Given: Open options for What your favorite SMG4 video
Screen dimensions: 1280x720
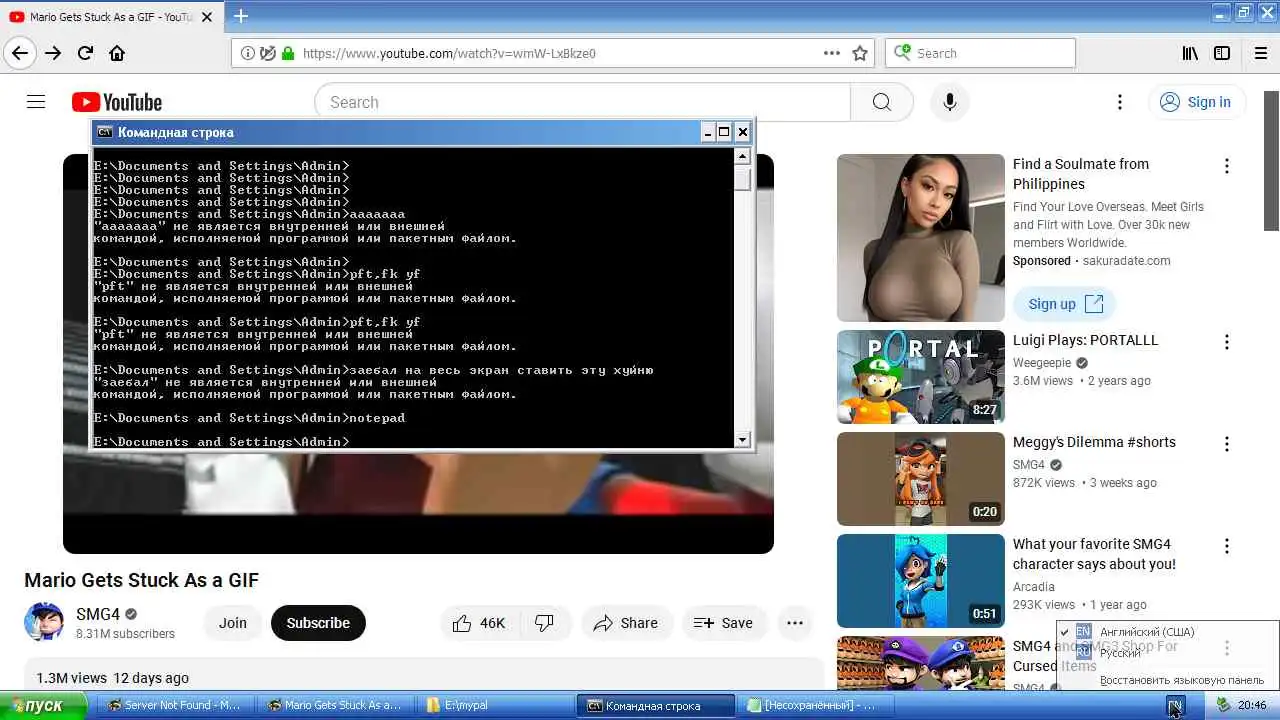Looking at the screenshot, I should [1227, 546].
